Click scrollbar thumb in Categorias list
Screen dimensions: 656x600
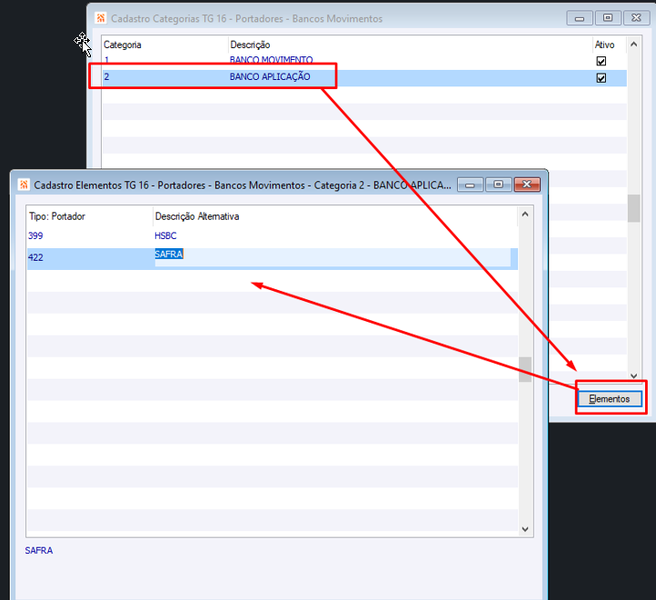[x=634, y=208]
